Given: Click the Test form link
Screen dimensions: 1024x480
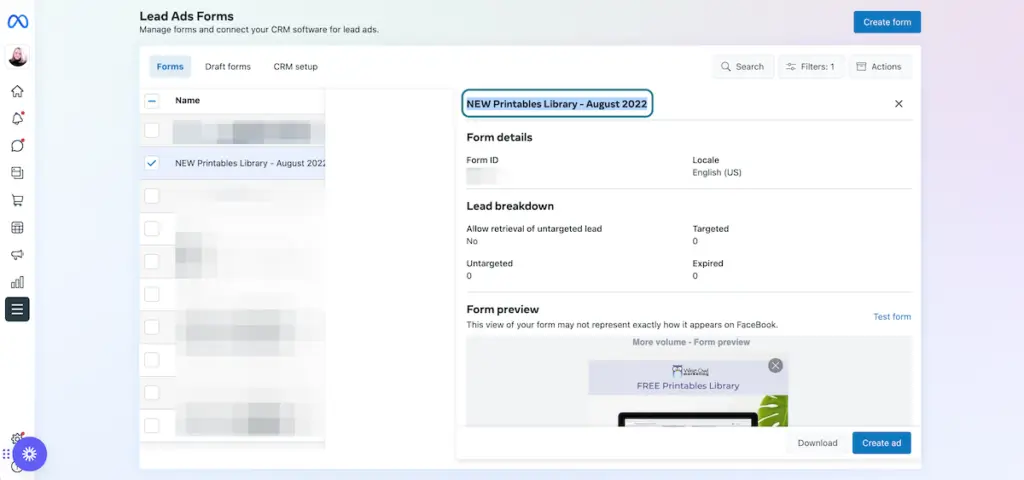Looking at the screenshot, I should 892,317.
